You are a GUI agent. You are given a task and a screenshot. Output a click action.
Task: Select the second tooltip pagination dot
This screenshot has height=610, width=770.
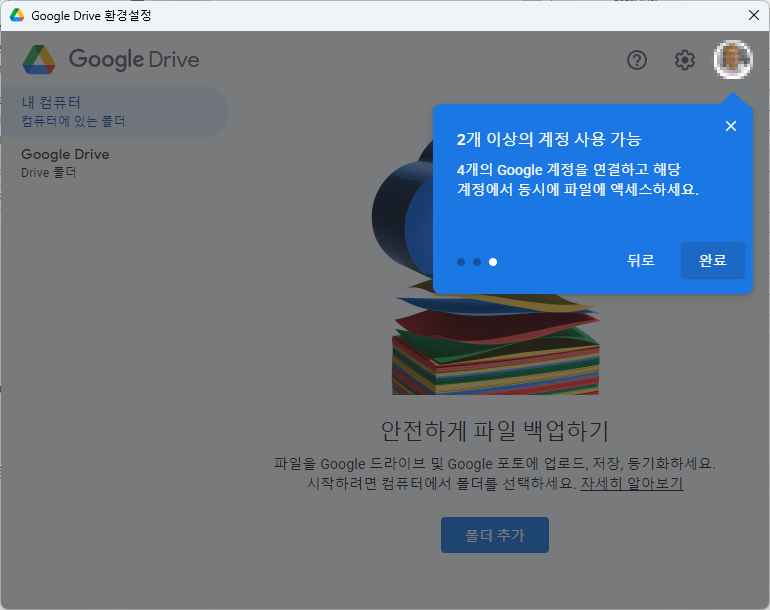(x=477, y=262)
